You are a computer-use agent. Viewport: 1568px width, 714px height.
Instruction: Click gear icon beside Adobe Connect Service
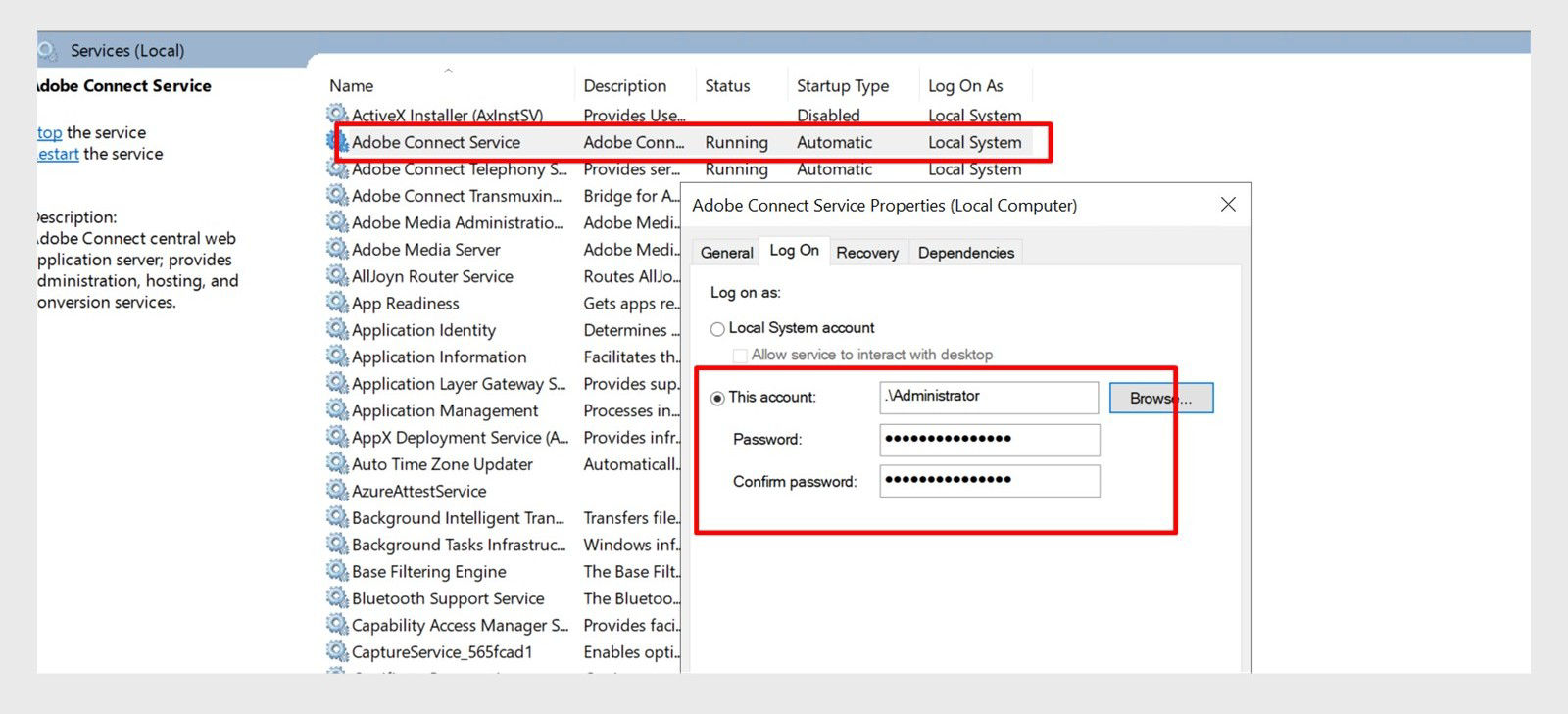[337, 142]
